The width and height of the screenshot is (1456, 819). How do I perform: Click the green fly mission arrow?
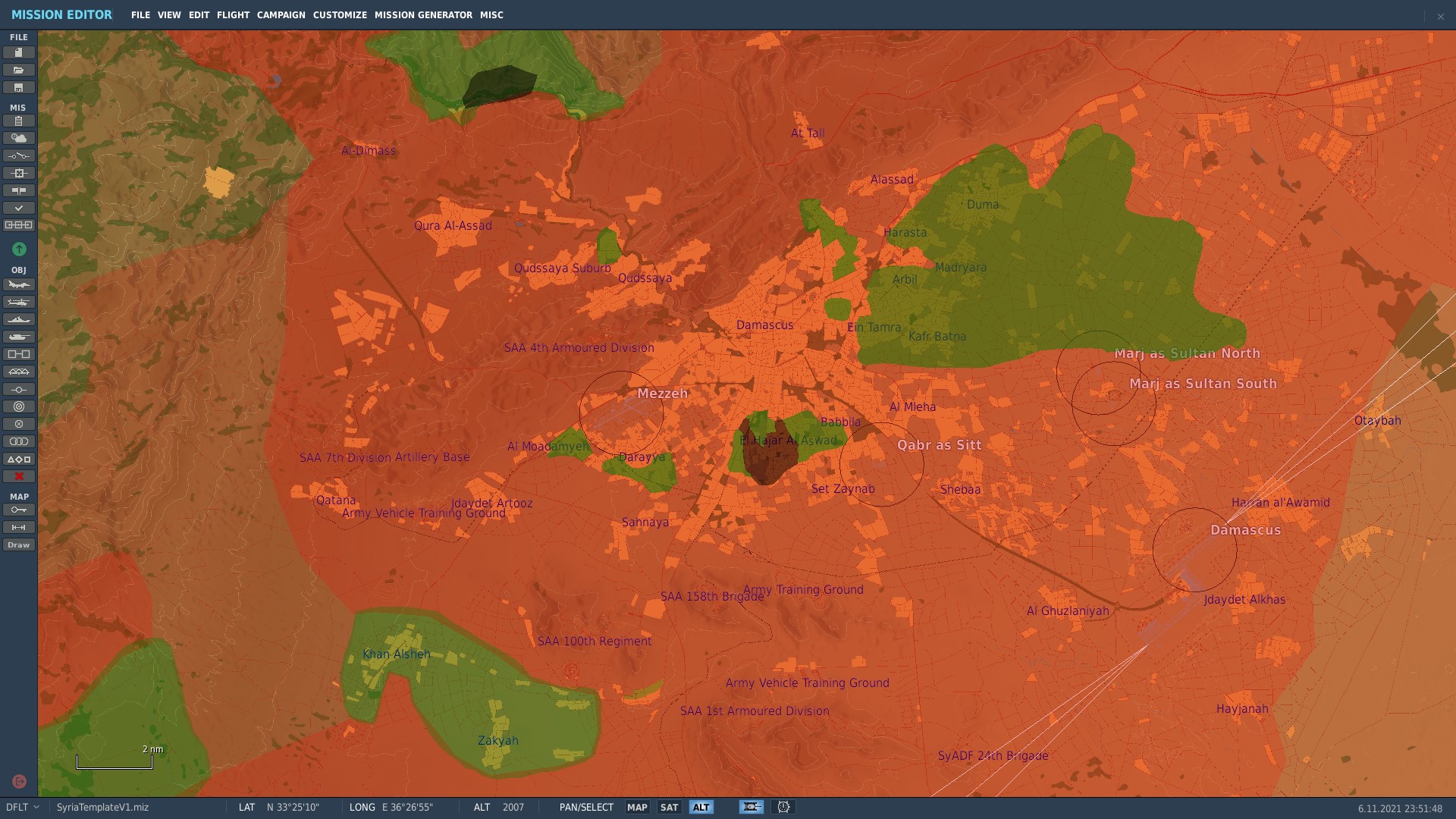pyautogui.click(x=19, y=249)
